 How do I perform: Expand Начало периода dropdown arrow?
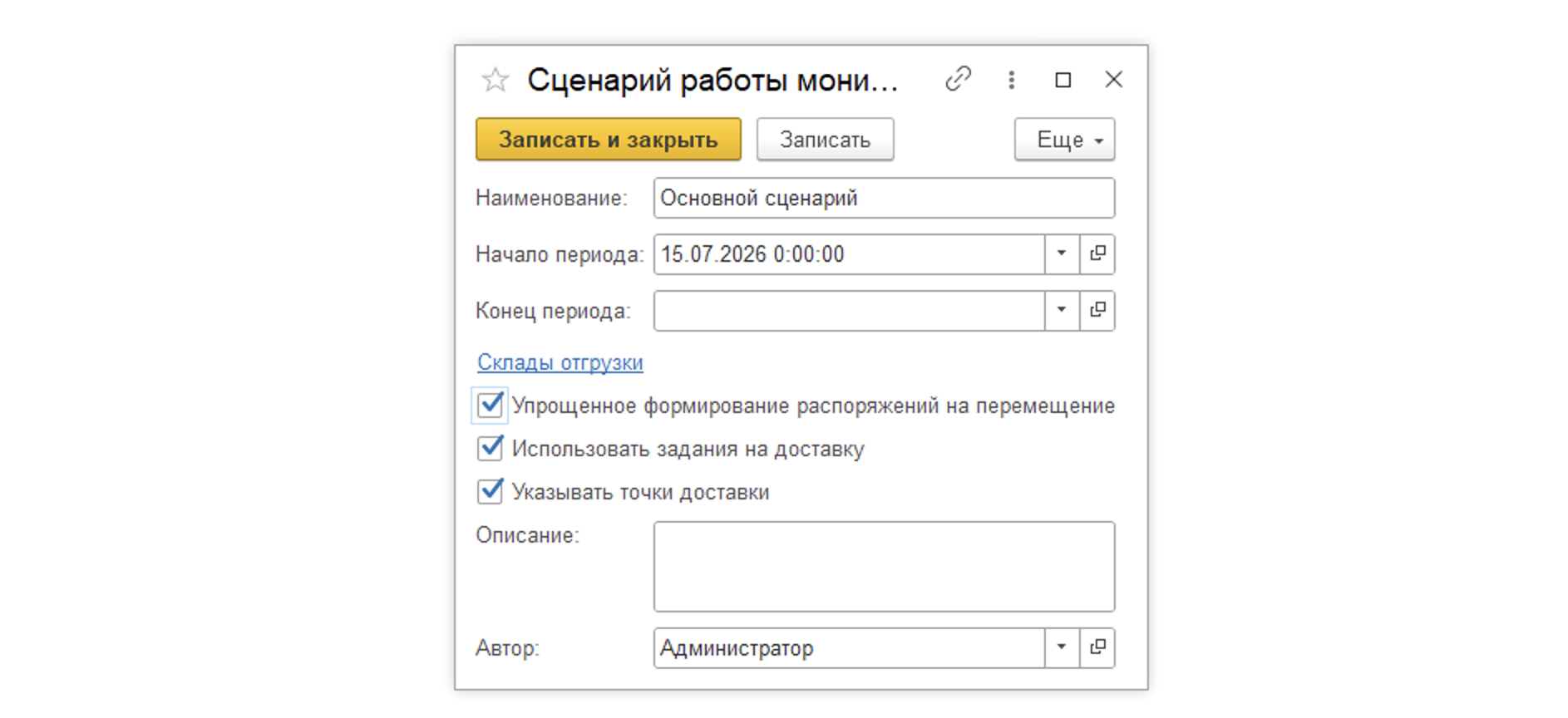pos(1062,254)
